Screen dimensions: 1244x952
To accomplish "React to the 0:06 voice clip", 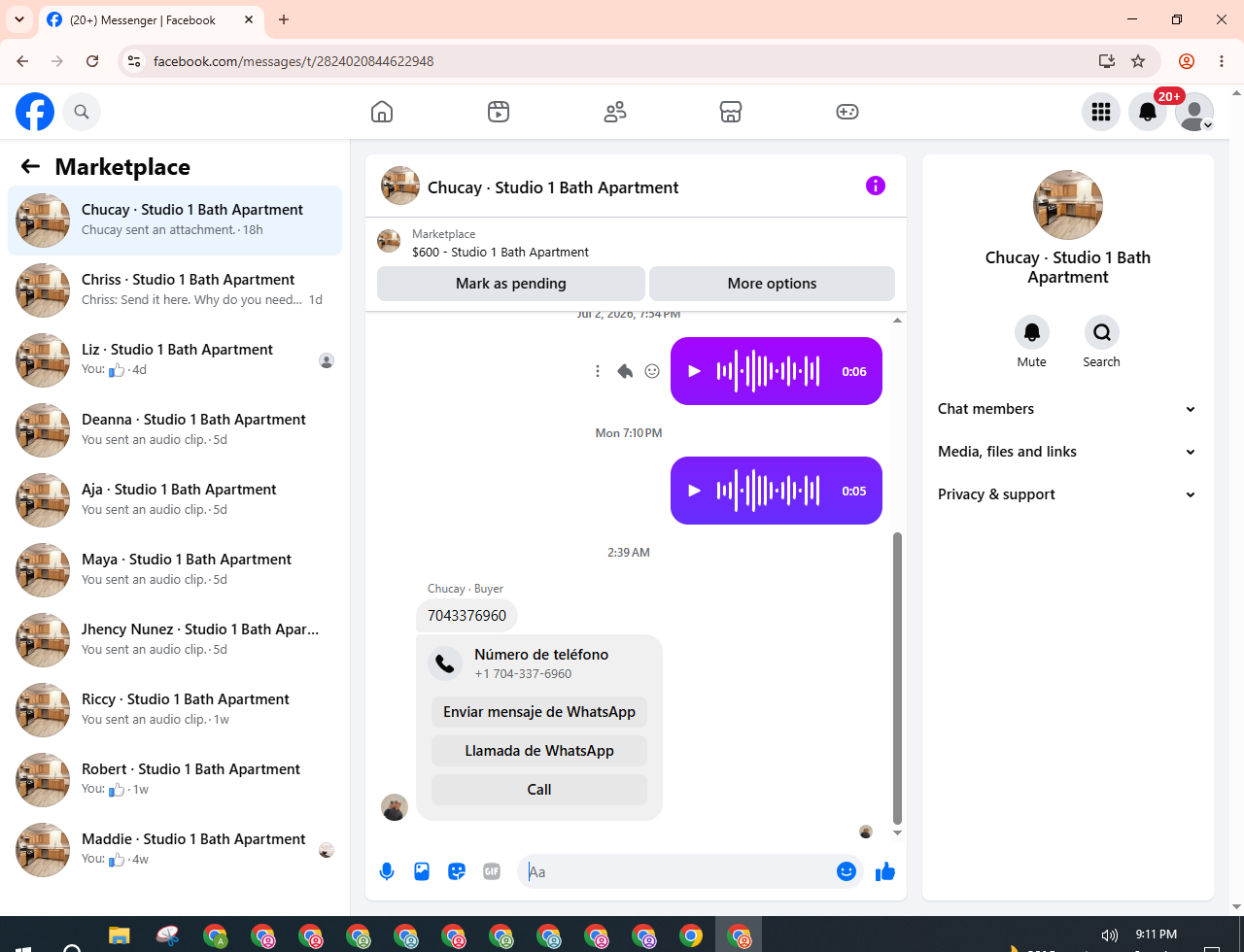I will click(653, 371).
